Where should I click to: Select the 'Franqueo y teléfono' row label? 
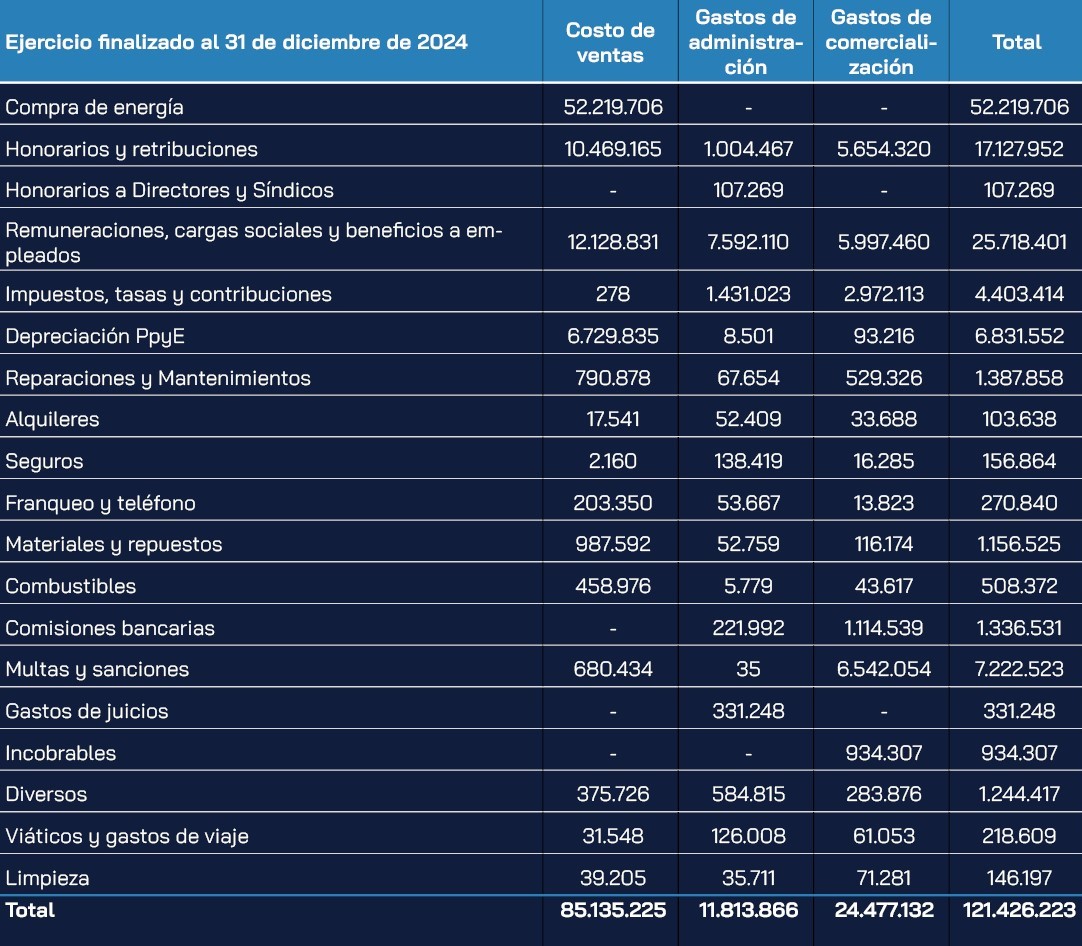[100, 504]
